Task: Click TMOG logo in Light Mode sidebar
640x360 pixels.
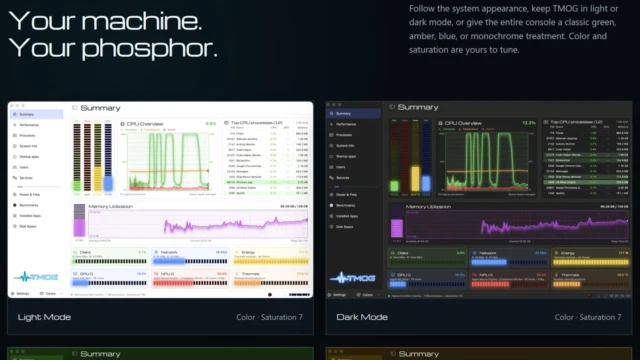Action: click(x=36, y=277)
